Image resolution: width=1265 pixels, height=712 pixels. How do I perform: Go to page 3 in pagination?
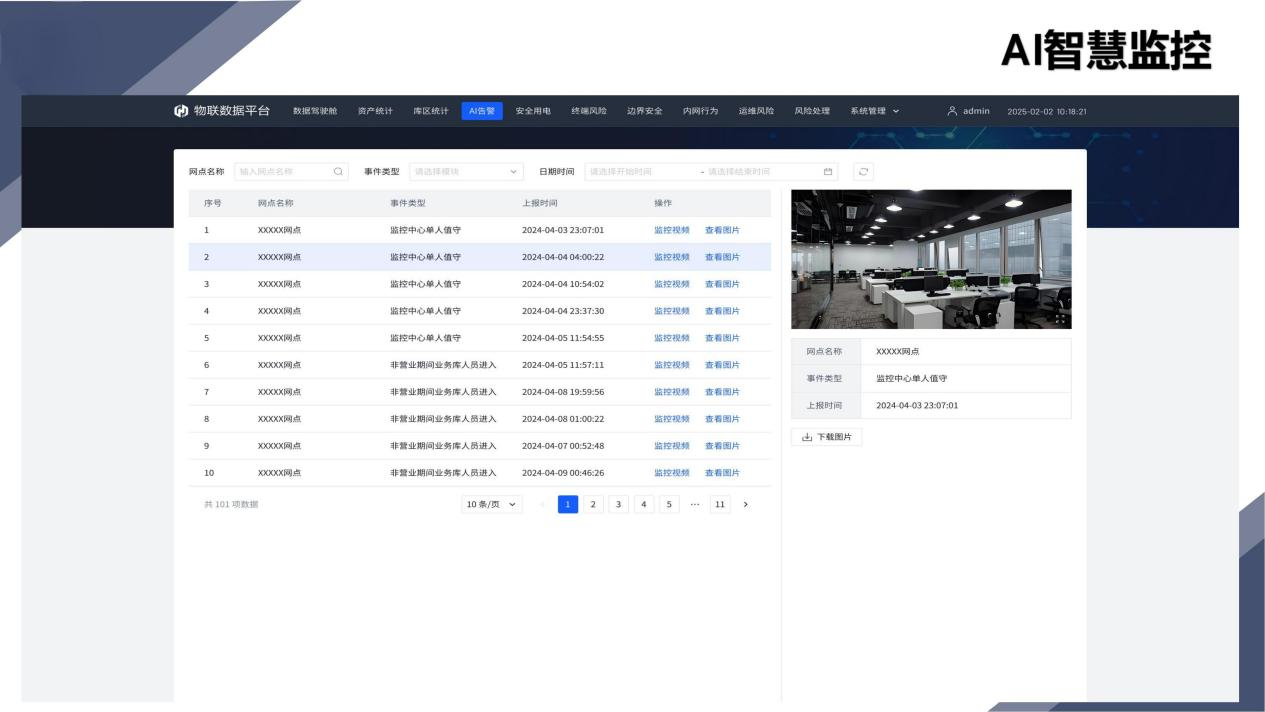point(618,504)
